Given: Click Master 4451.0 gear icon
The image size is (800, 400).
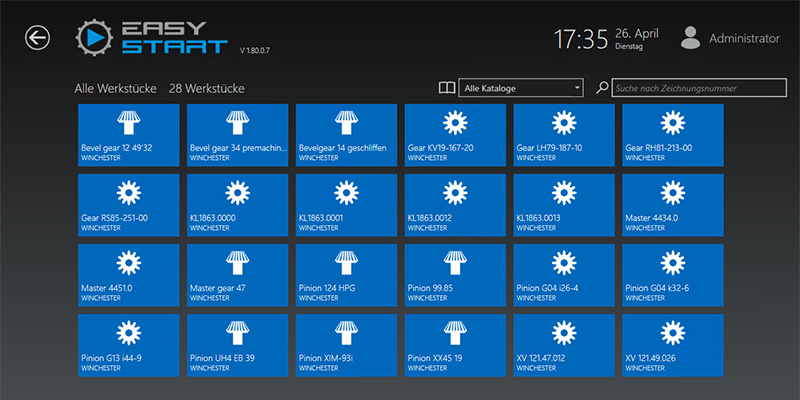Looking at the screenshot, I should [x=129, y=263].
